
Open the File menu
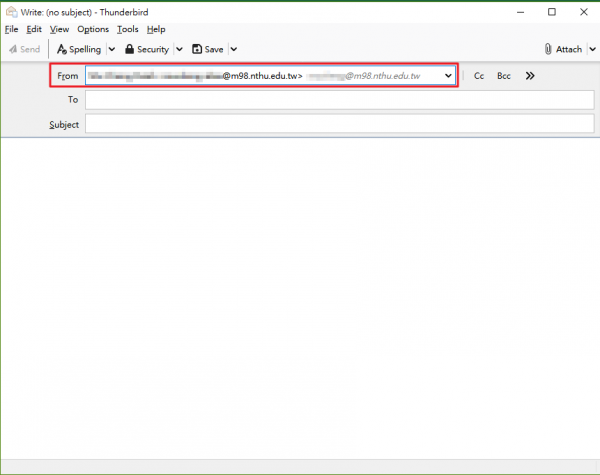[x=12, y=30]
